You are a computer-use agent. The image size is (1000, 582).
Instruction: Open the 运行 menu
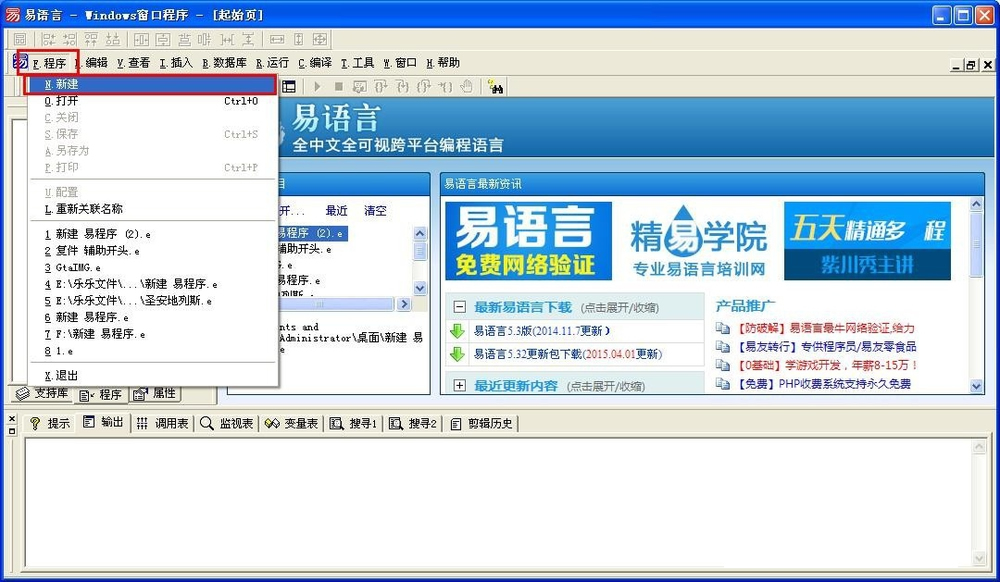(x=272, y=62)
